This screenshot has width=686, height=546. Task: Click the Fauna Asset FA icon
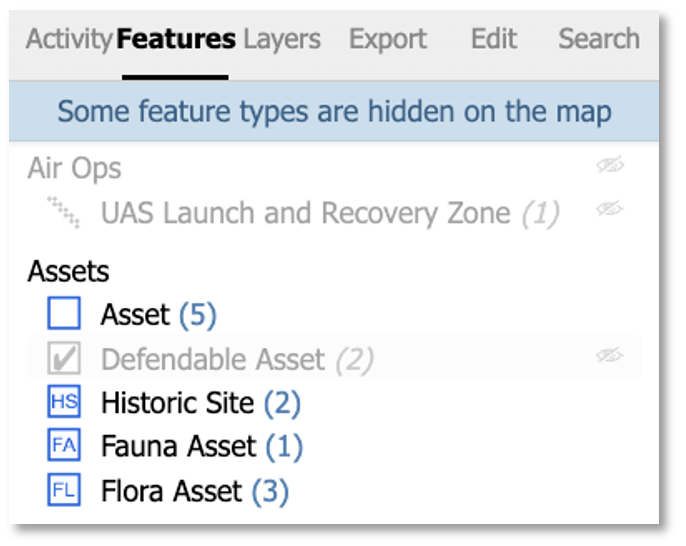[x=63, y=447]
